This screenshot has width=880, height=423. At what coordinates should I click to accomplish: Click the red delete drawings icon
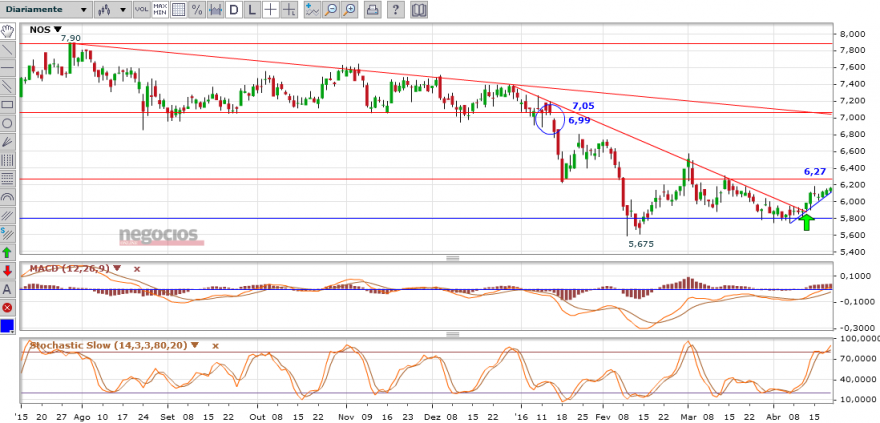point(7,307)
